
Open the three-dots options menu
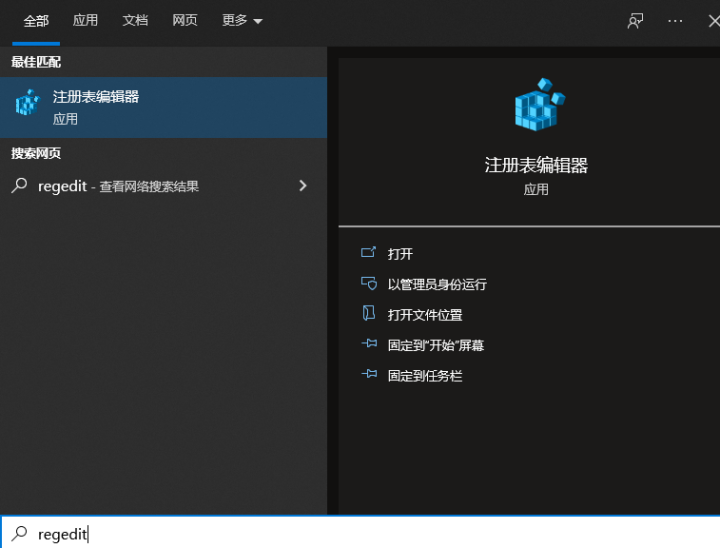pyautogui.click(x=675, y=21)
